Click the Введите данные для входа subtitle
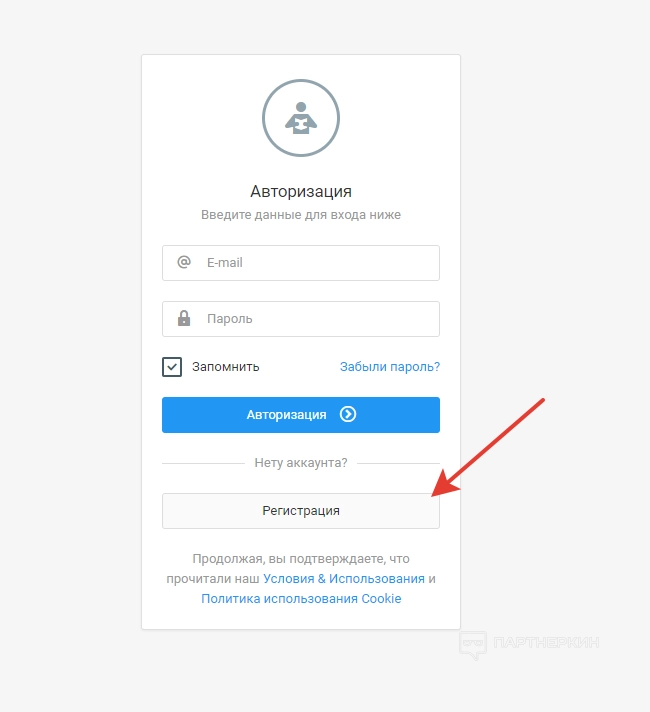 pyautogui.click(x=301, y=215)
